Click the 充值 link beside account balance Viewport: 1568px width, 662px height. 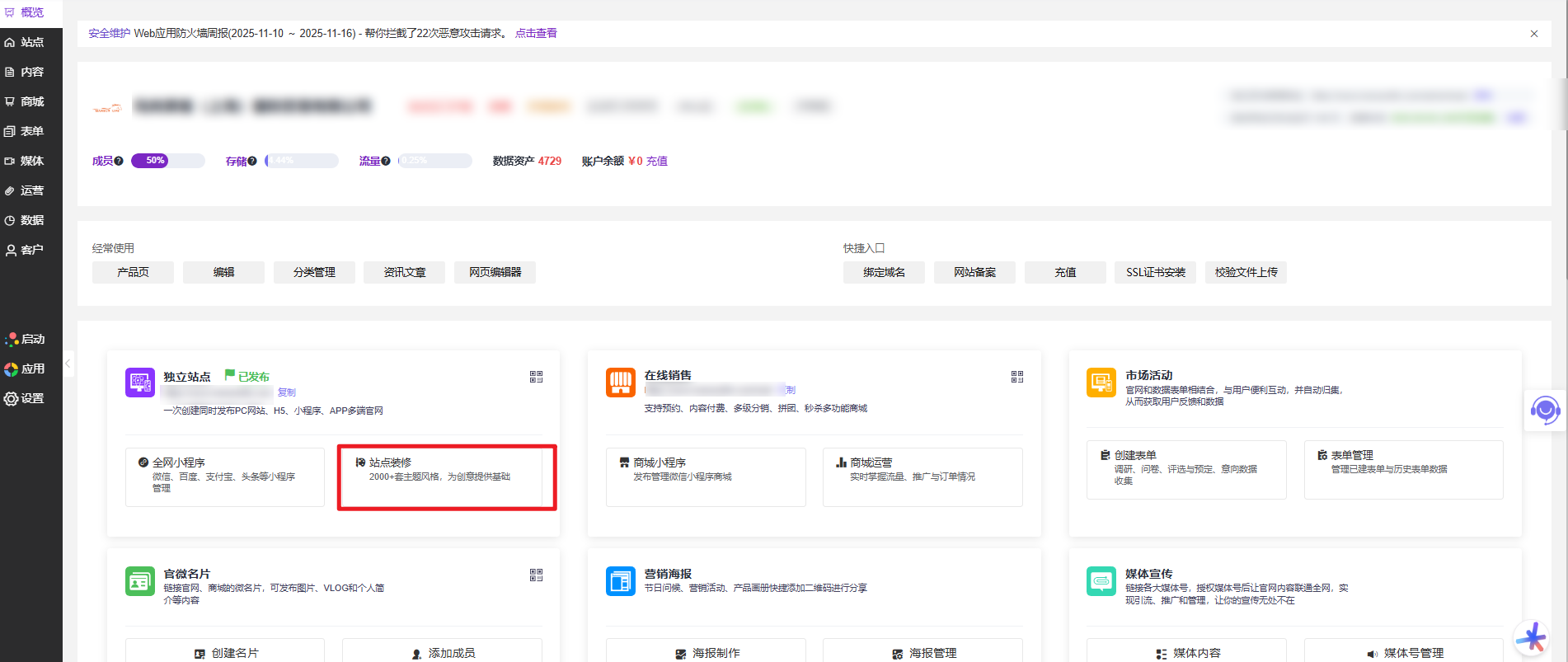click(x=656, y=161)
